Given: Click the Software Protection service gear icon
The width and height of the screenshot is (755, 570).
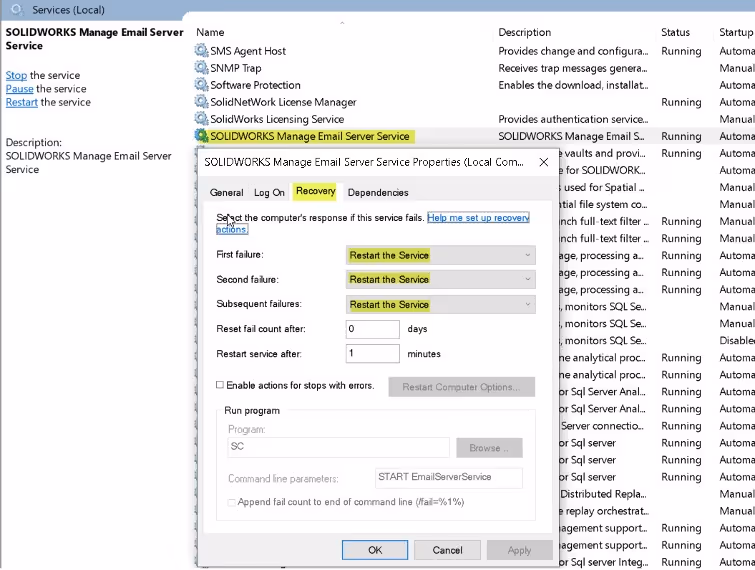Looking at the screenshot, I should [201, 85].
